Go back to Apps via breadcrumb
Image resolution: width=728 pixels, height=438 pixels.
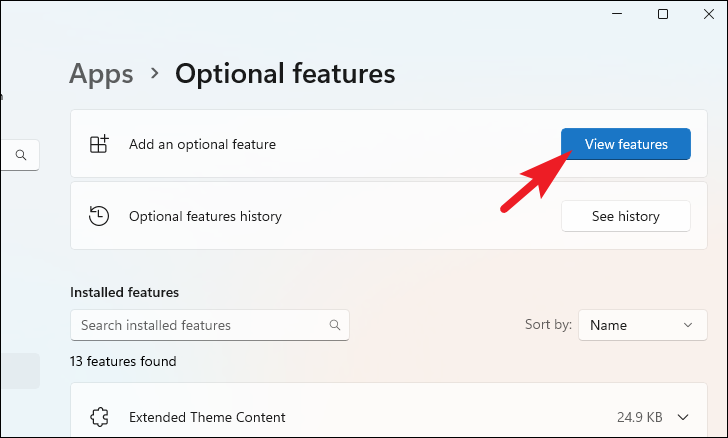101,73
